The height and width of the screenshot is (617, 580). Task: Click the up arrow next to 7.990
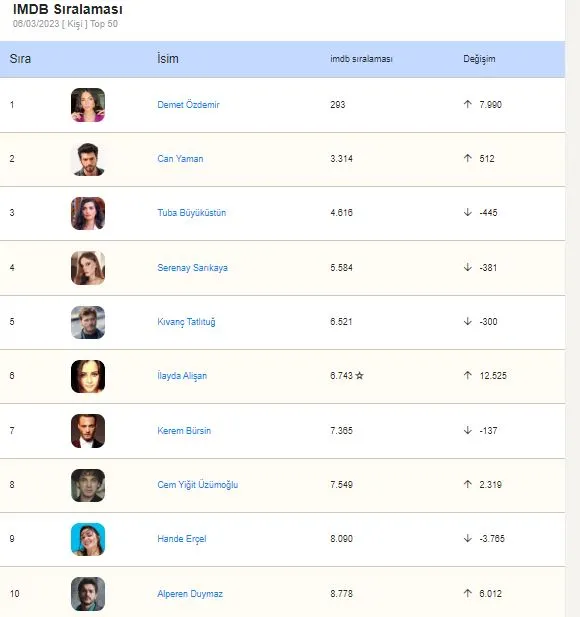[467, 104]
